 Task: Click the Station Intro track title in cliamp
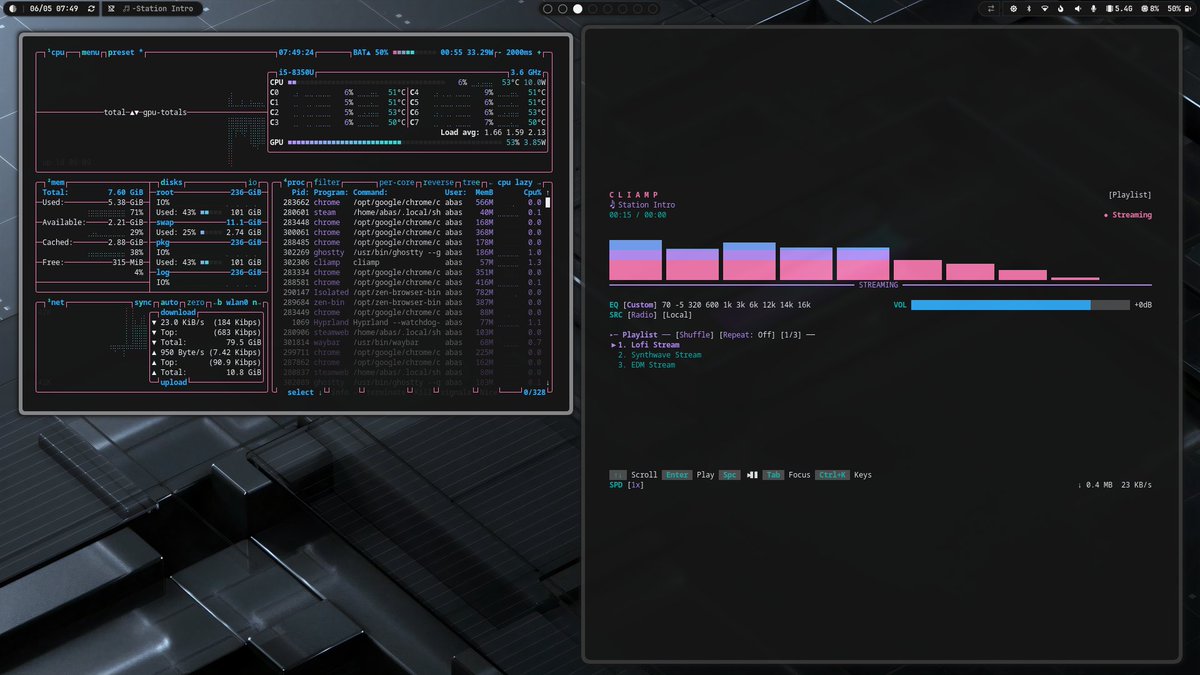point(646,205)
